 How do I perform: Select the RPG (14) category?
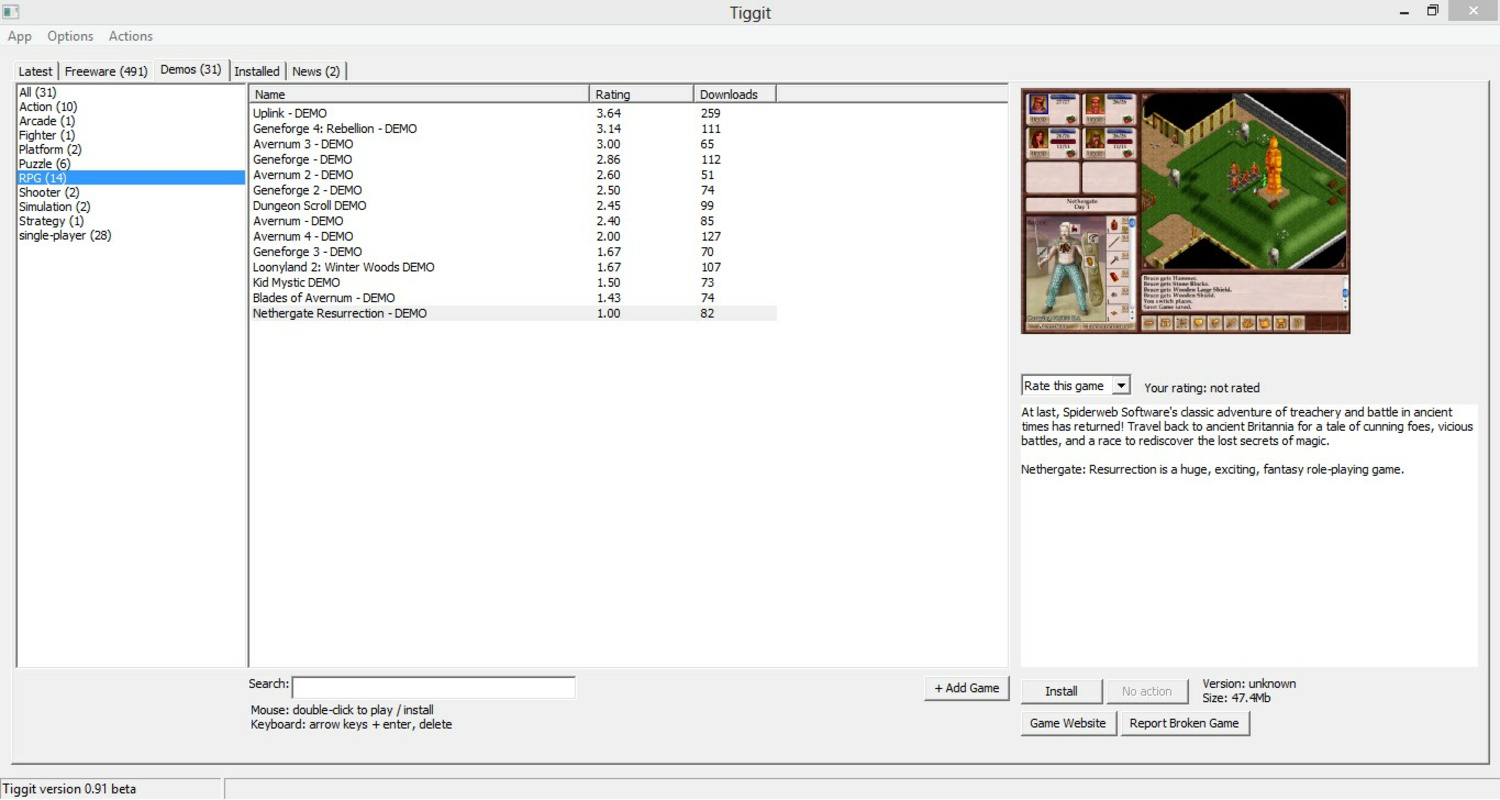[131, 178]
